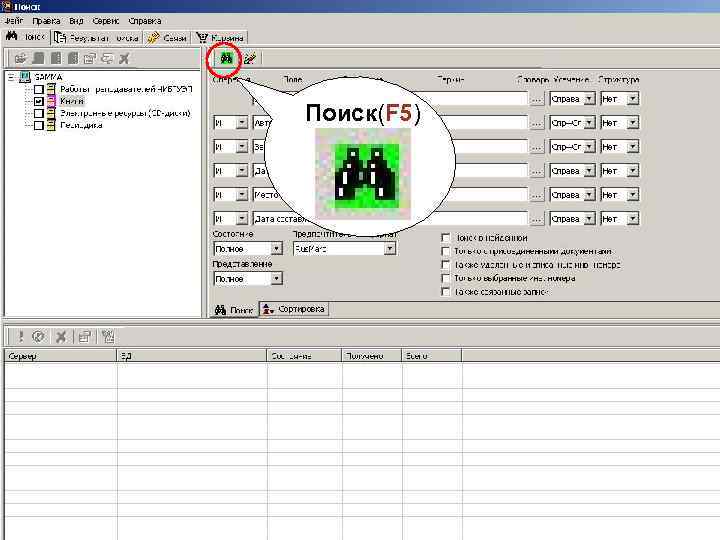Click the clear-query pencil icon beside the binoculars

(250, 58)
